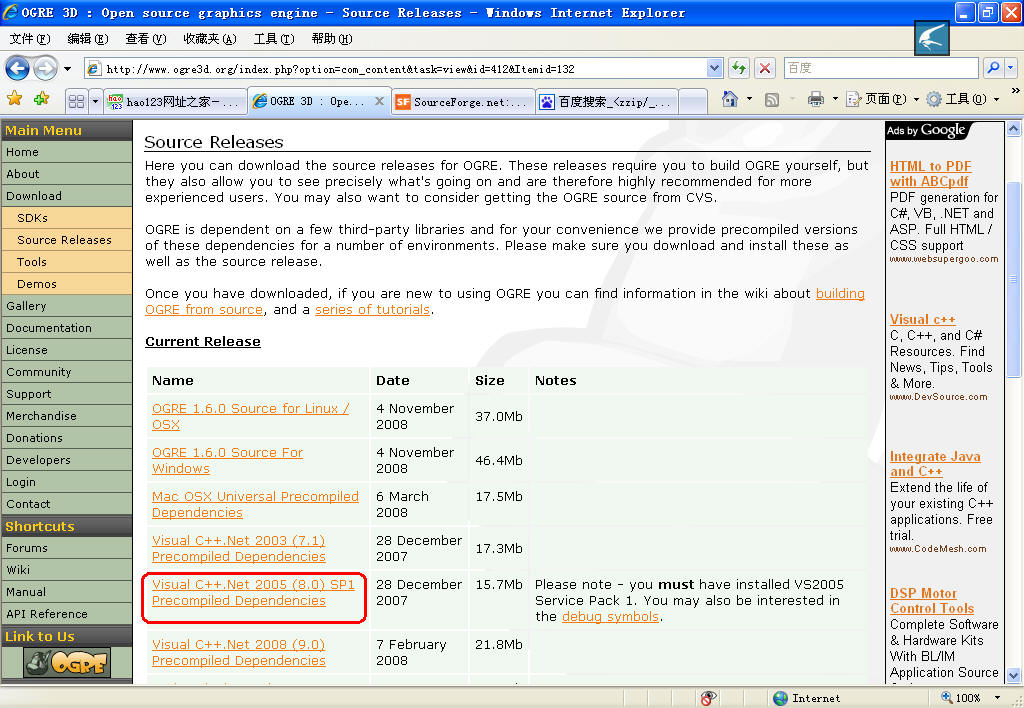Open the Favorites Center star icon
This screenshot has height=708, width=1024.
tap(14, 99)
